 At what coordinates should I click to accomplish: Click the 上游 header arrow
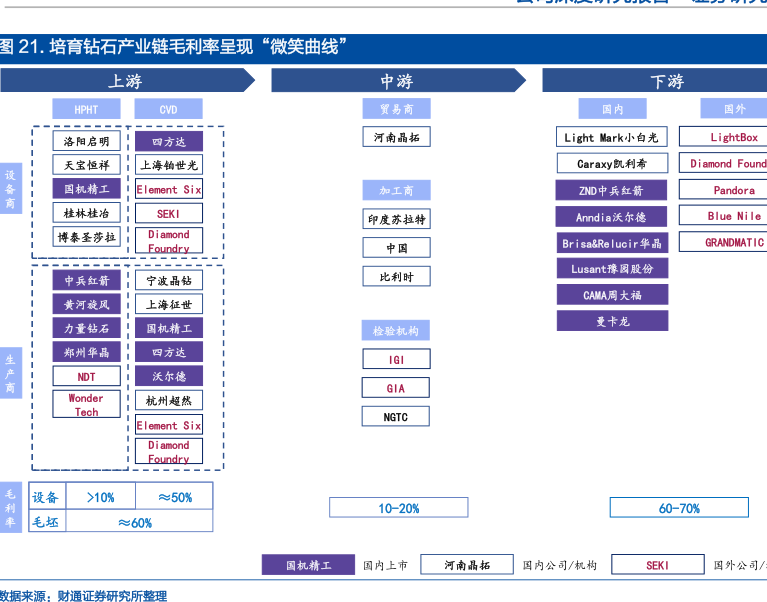125,81
